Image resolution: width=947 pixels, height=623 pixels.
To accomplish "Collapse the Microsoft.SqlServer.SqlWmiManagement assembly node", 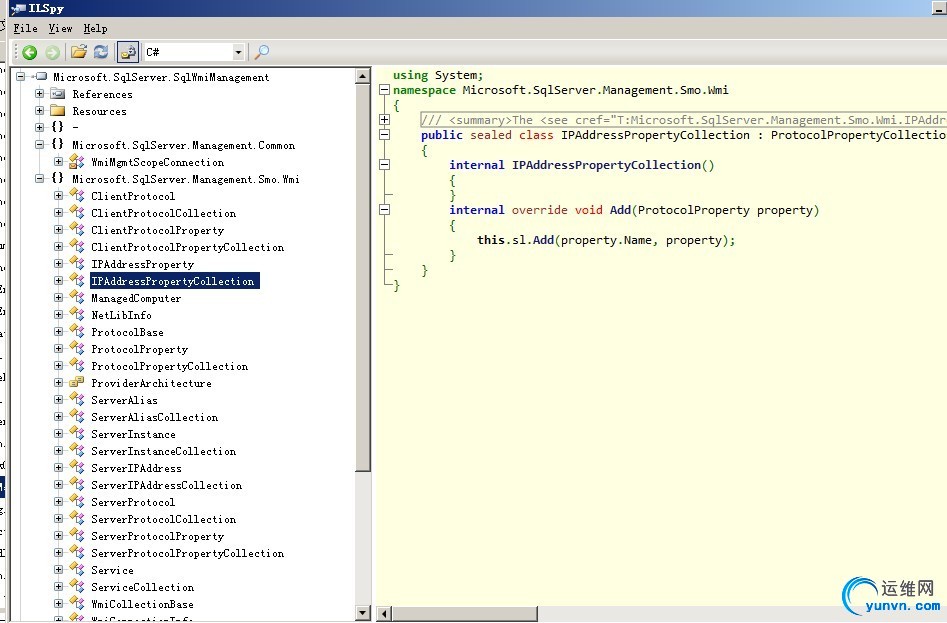I will 21,77.
